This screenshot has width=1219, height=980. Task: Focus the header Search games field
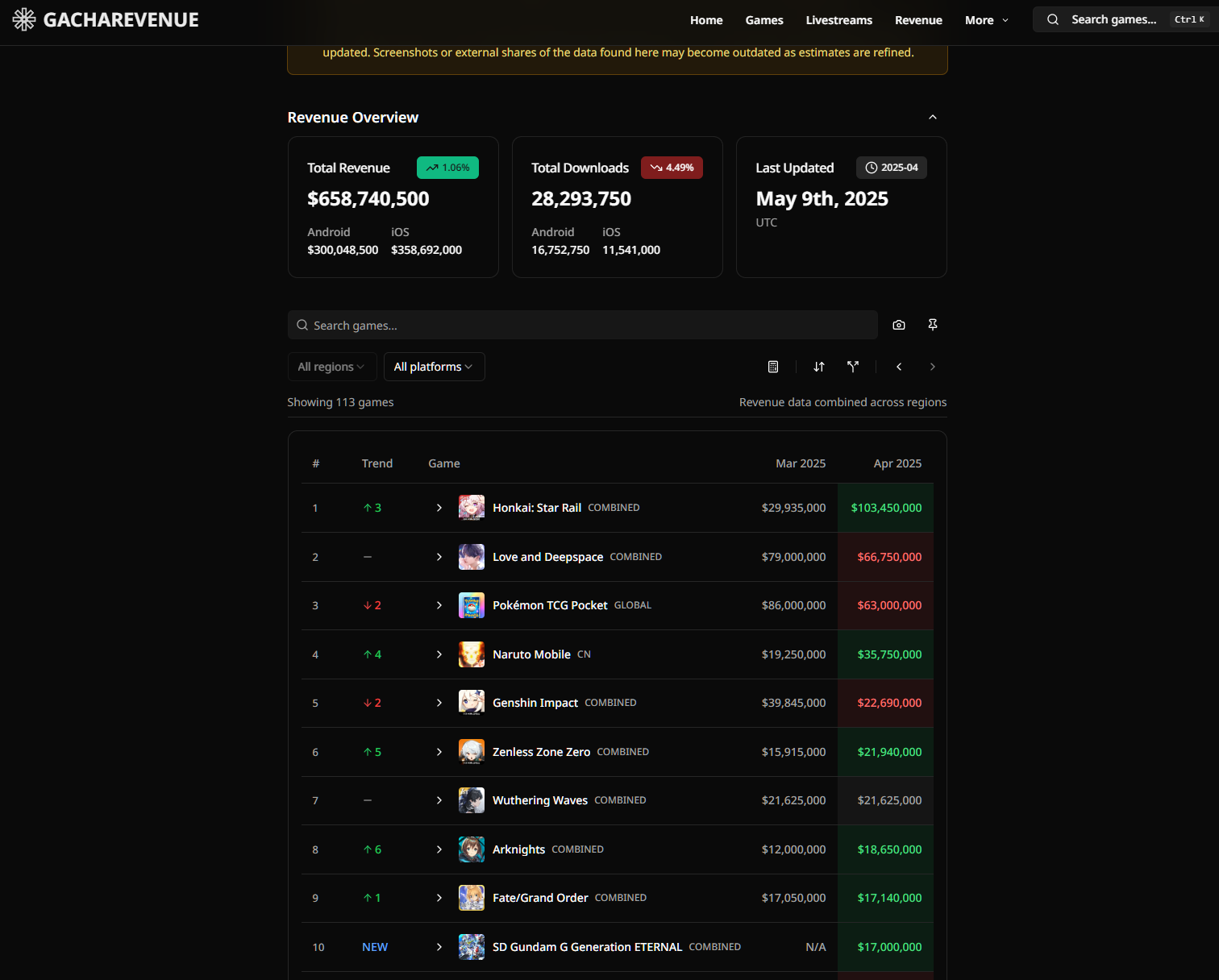pos(1125,19)
